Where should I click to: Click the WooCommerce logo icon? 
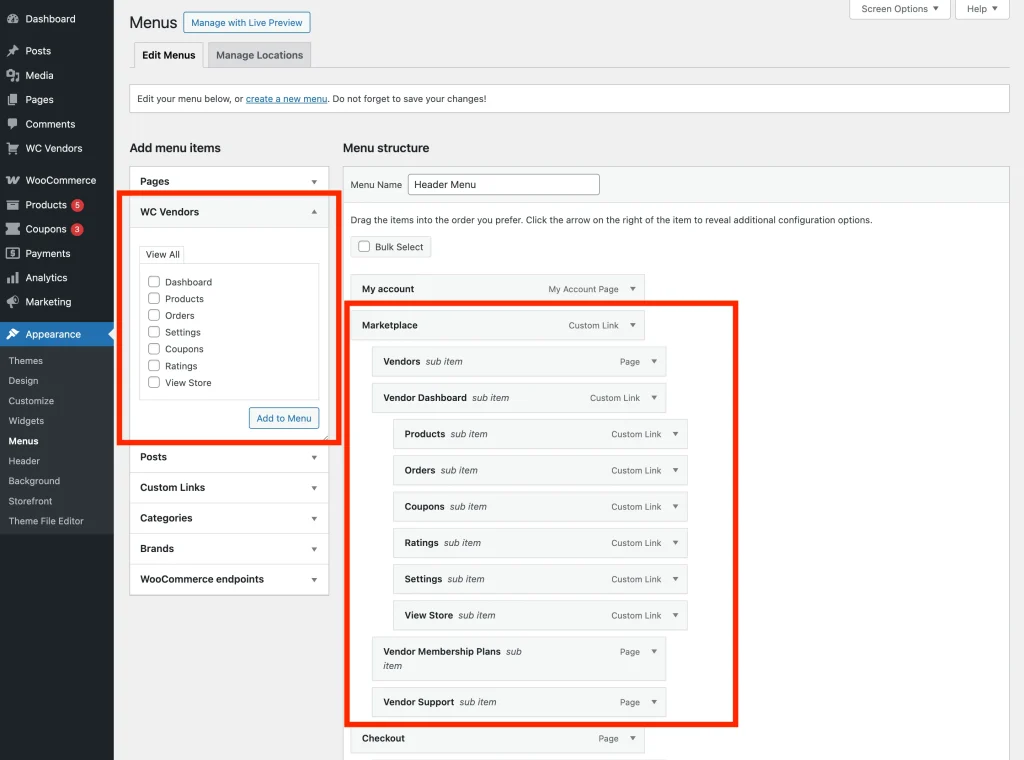click(12, 180)
